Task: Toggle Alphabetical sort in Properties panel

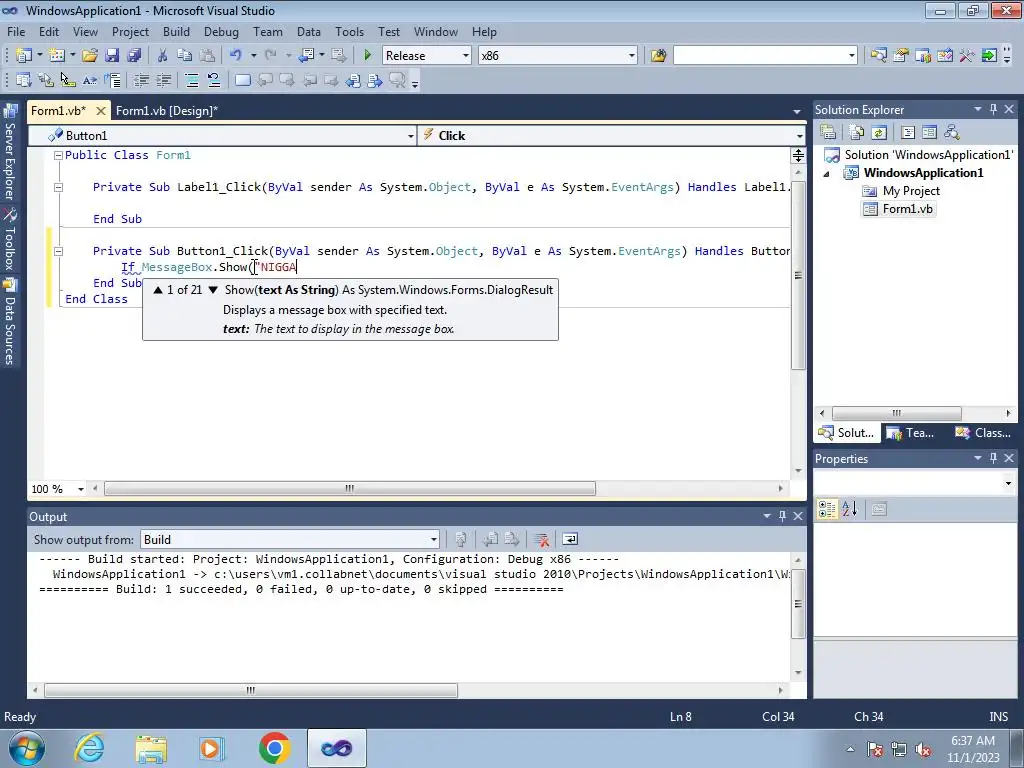Action: pyautogui.click(x=850, y=509)
